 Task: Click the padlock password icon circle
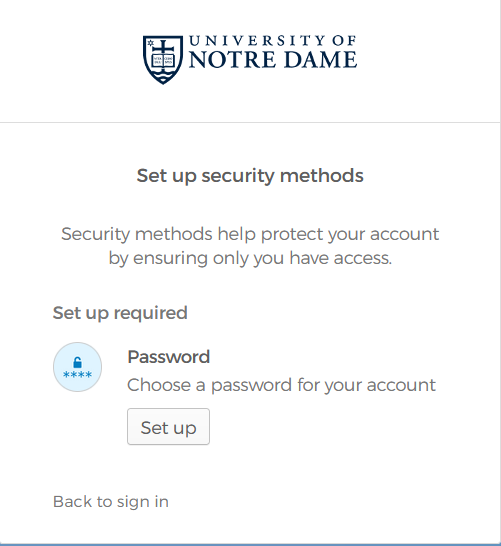point(77,367)
